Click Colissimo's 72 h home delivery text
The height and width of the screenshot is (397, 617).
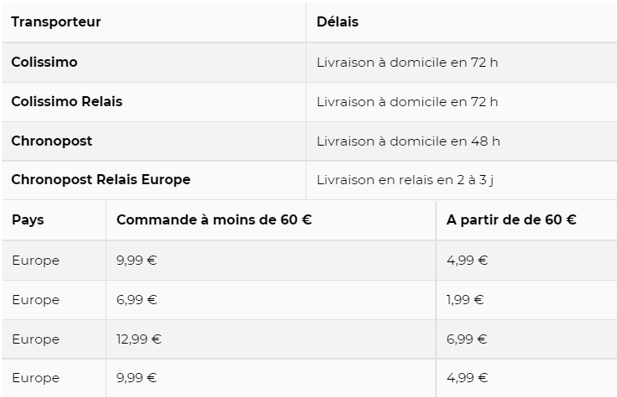pyautogui.click(x=407, y=63)
